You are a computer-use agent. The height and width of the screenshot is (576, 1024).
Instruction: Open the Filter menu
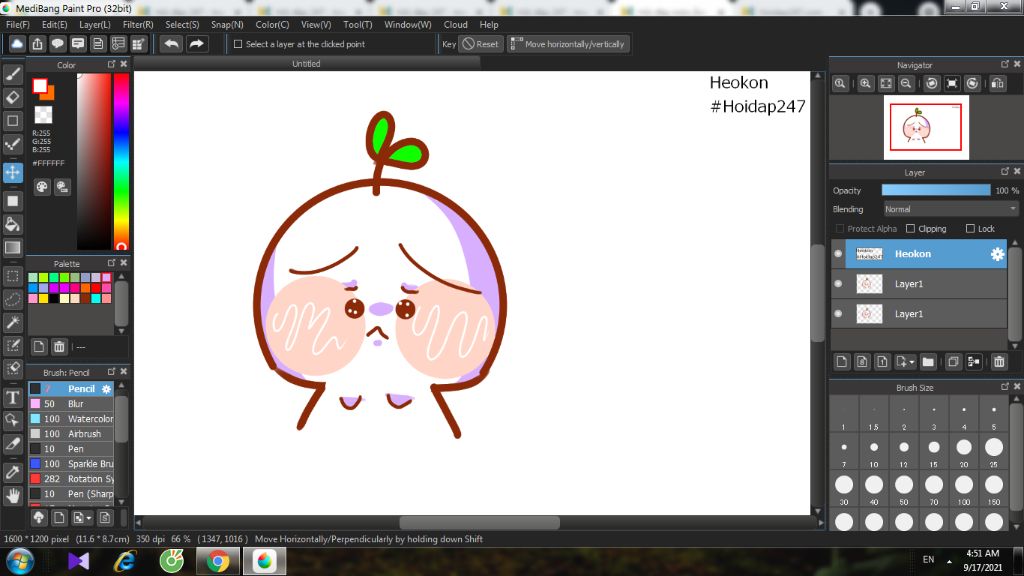(x=138, y=25)
